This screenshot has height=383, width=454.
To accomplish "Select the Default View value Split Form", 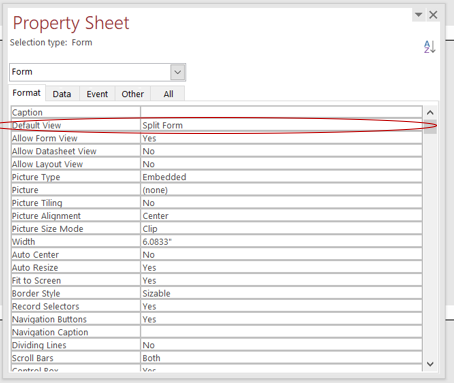I will [x=281, y=125].
